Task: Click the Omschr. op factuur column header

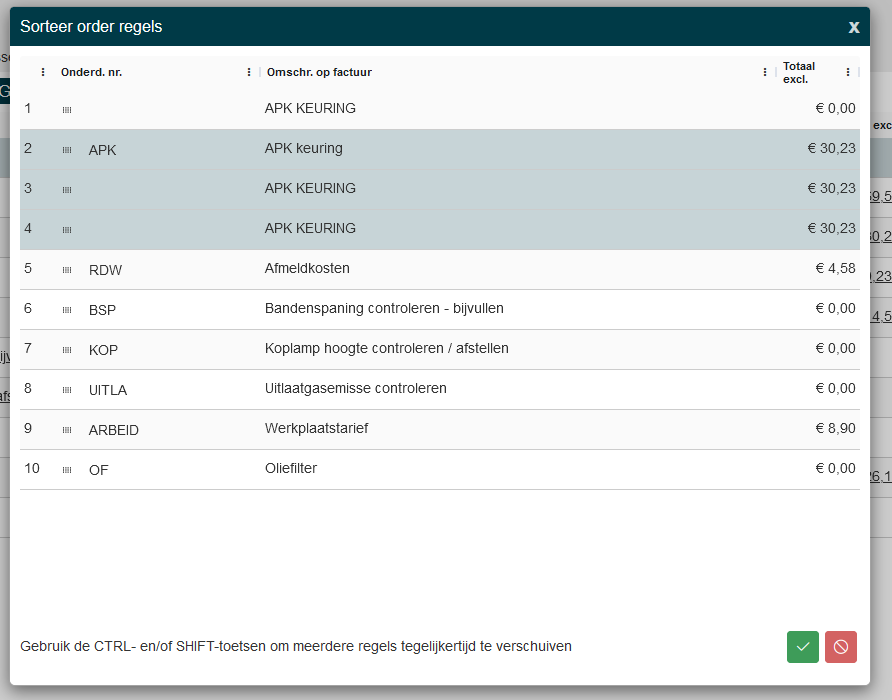Action: (x=319, y=72)
